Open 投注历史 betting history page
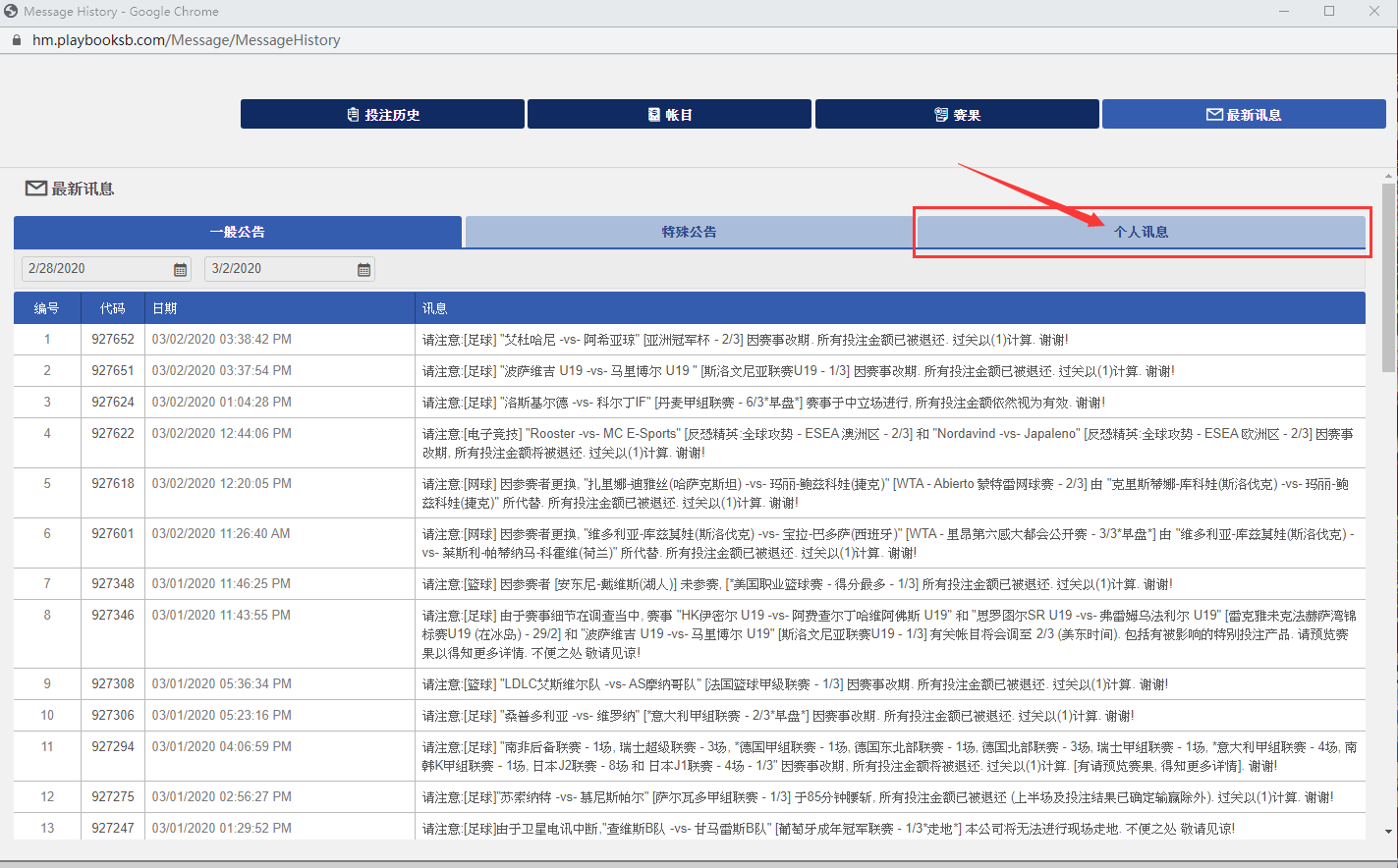The width and height of the screenshot is (1398, 868). pyautogui.click(x=382, y=115)
